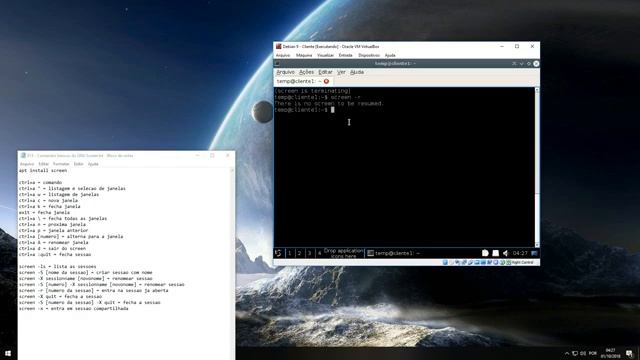Viewport: 640px width, 360px height.
Task: Open the terminal's Ajuda menu
Action: click(x=357, y=72)
